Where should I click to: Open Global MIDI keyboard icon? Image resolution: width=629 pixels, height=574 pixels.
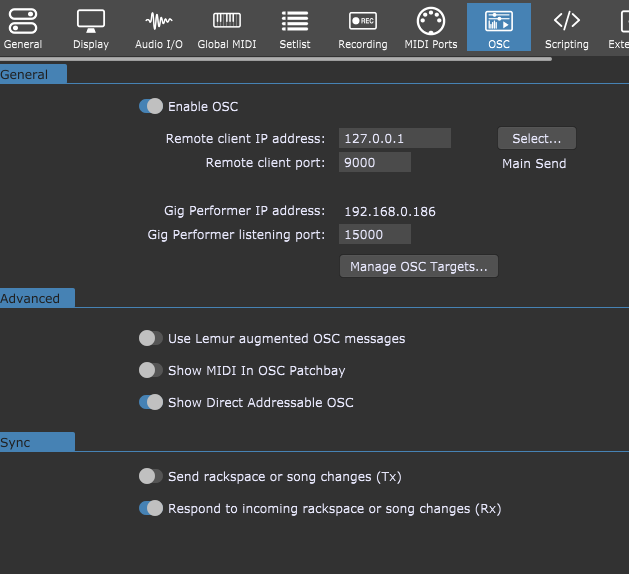(226, 20)
